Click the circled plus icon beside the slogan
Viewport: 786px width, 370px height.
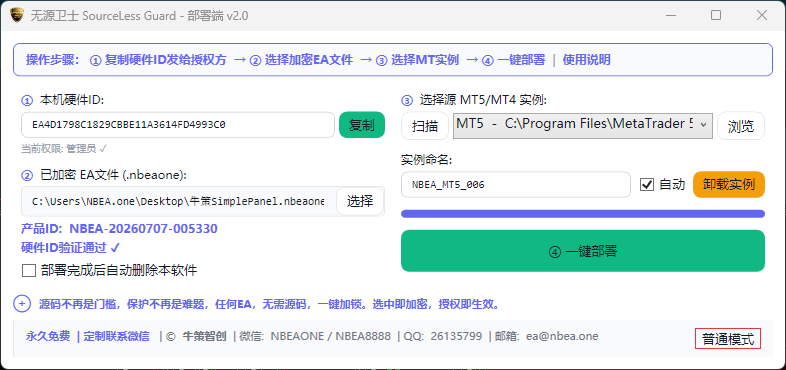coord(22,304)
